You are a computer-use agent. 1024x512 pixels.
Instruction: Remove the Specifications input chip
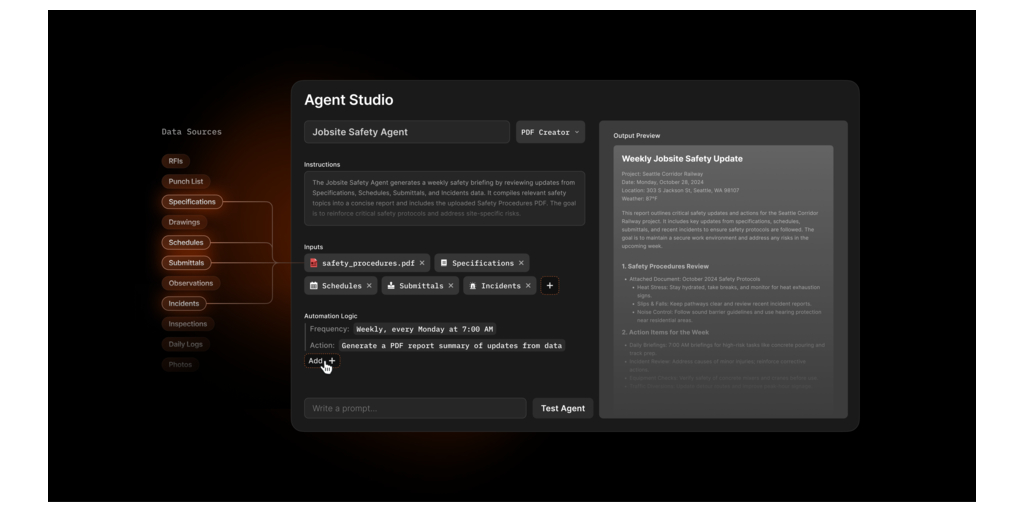pos(521,263)
